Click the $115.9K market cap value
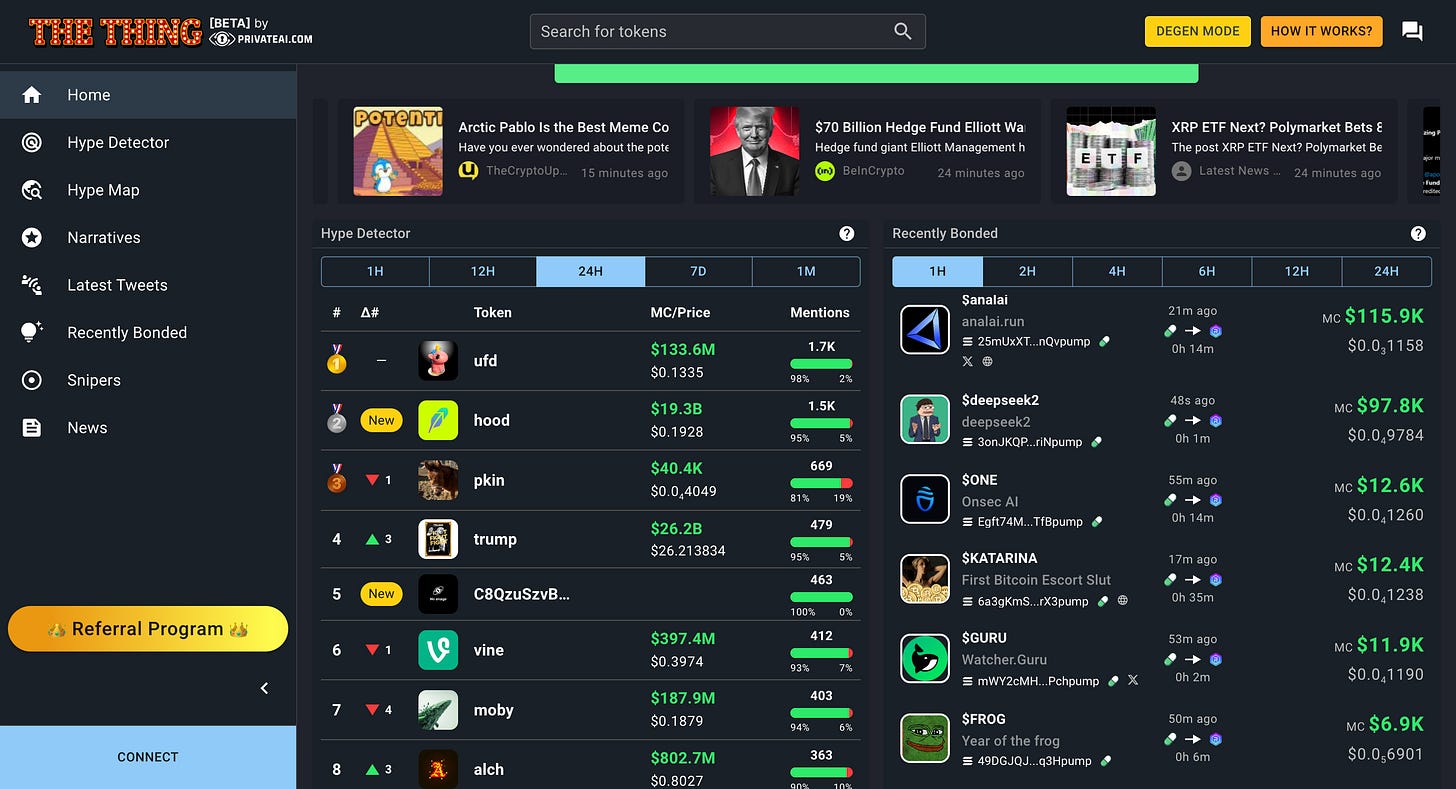This screenshot has width=1456, height=789. (x=1384, y=316)
